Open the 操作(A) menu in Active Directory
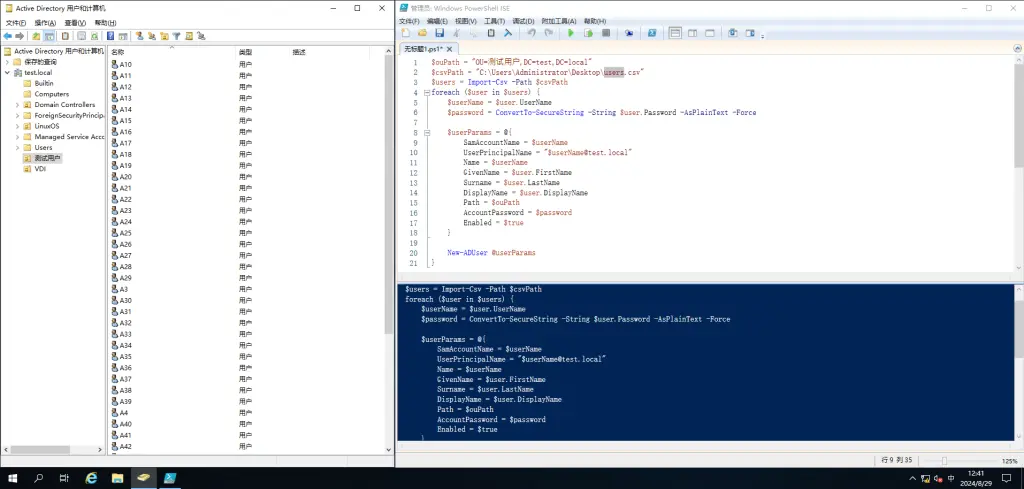This screenshot has height=489, width=1024. tap(46, 22)
